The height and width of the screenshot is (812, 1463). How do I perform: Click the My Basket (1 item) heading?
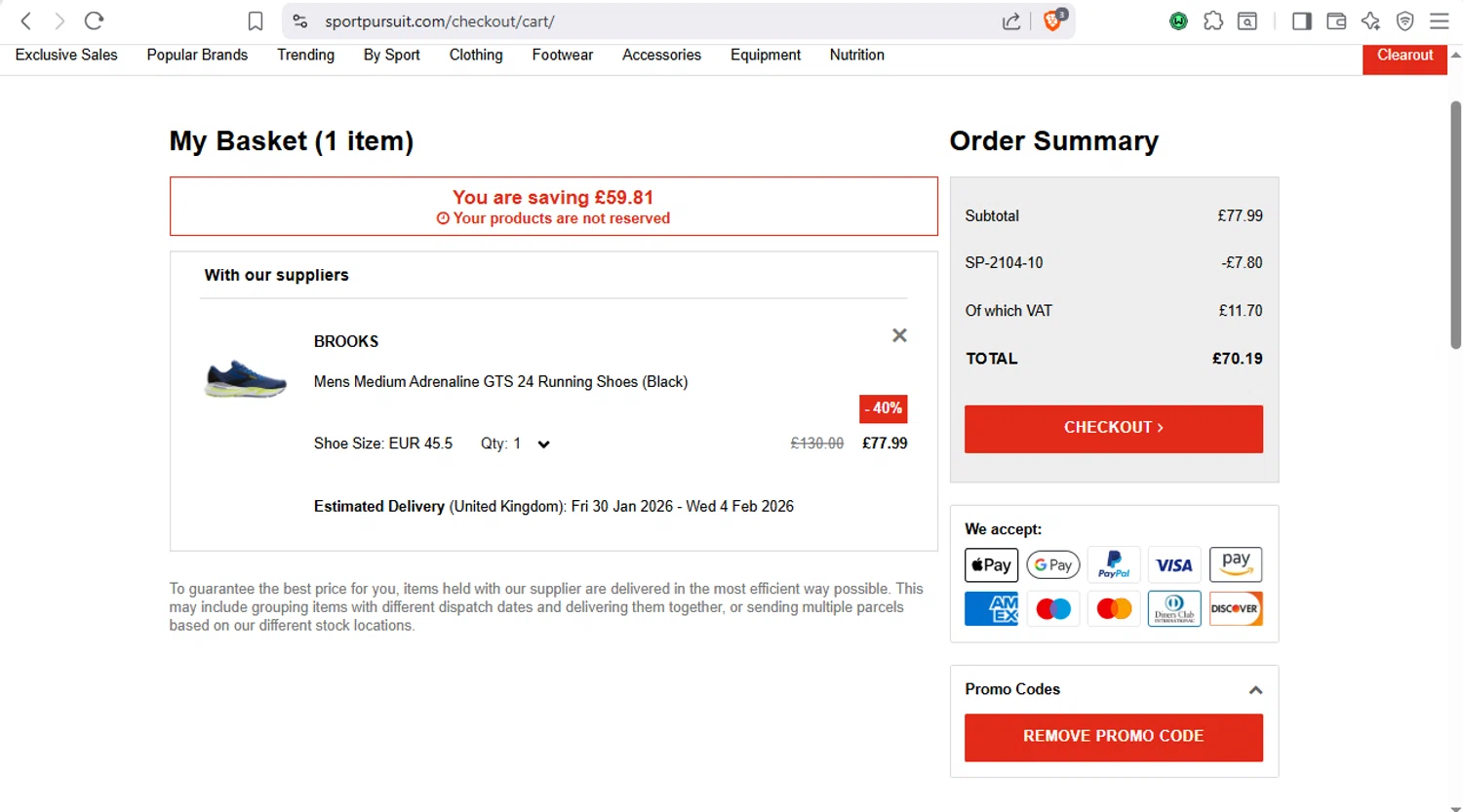coord(292,141)
